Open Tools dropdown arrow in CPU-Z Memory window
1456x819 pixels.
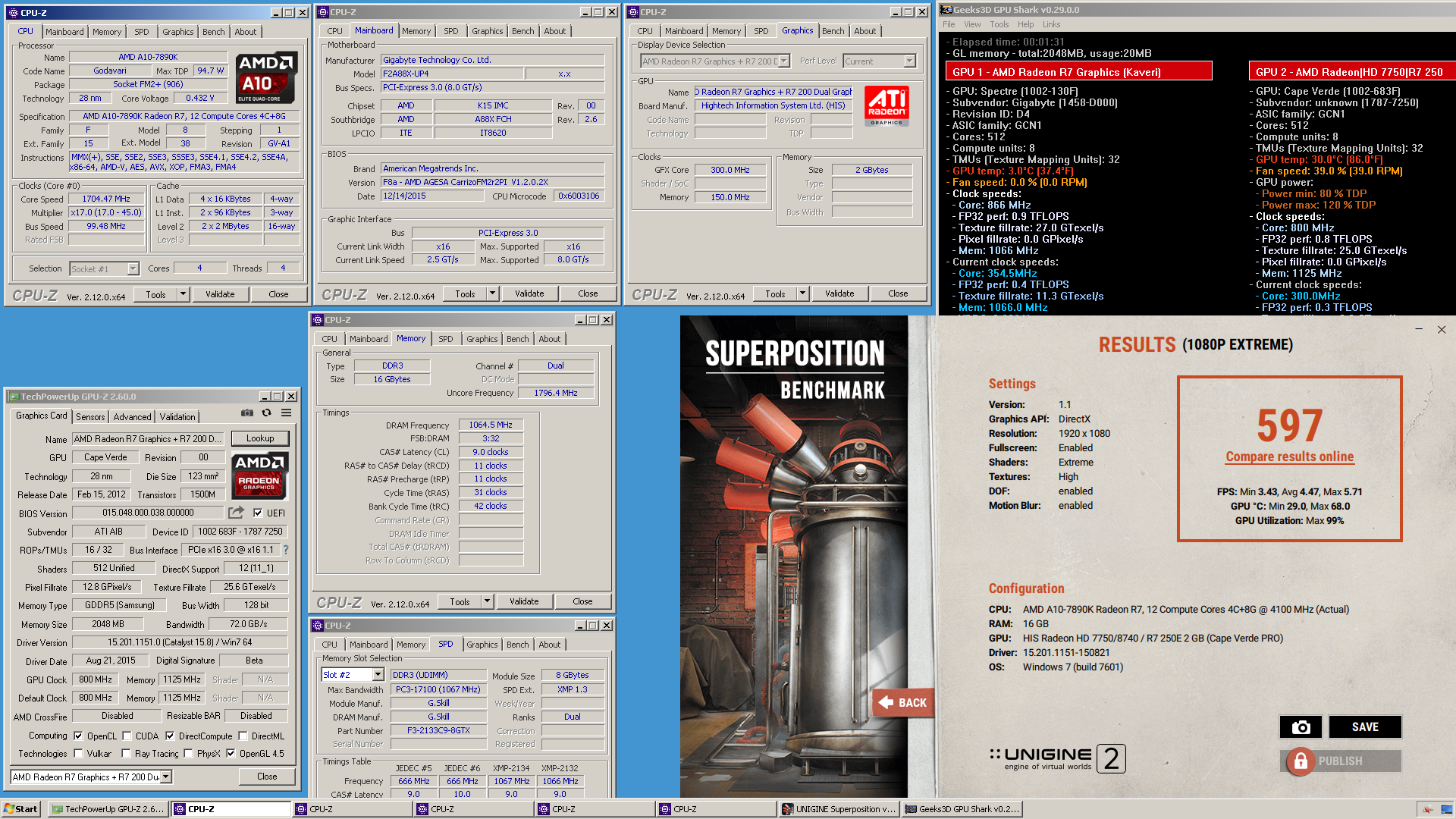point(487,601)
